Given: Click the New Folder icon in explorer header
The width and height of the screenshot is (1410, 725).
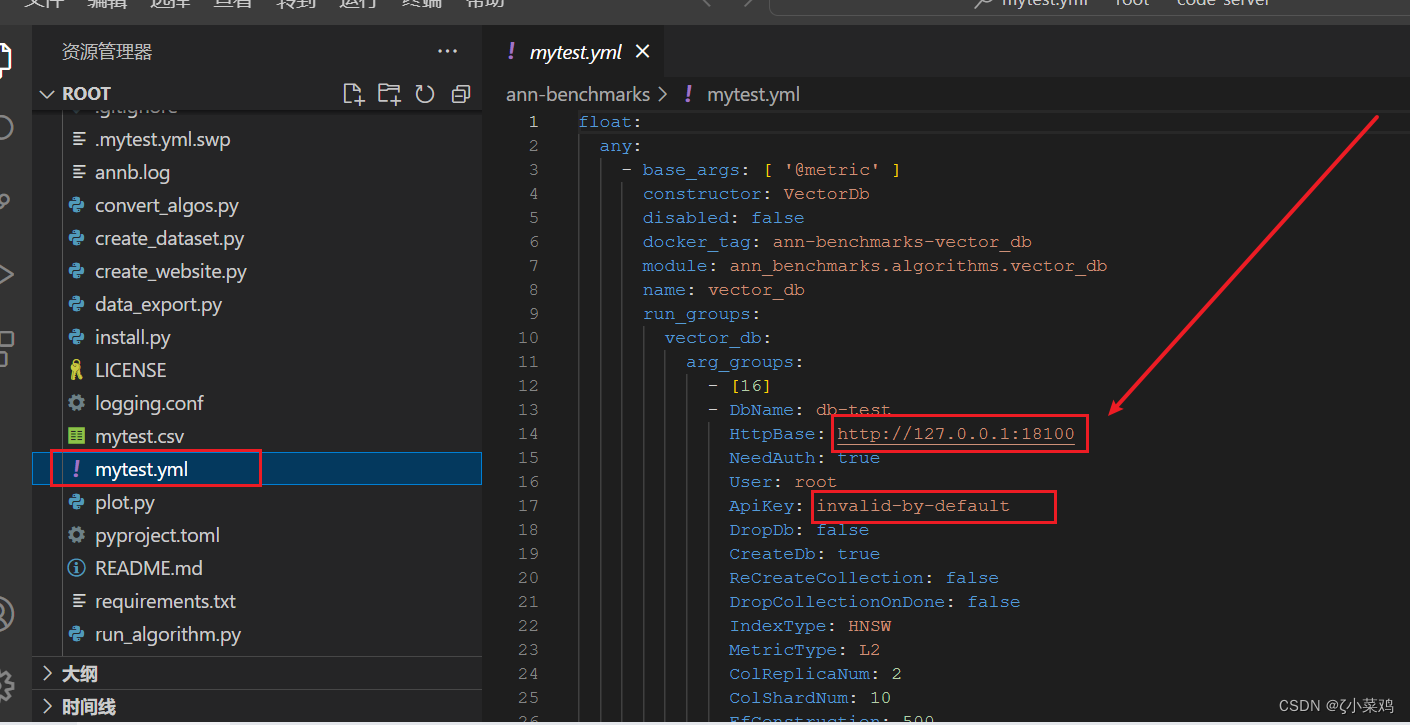Looking at the screenshot, I should (389, 94).
